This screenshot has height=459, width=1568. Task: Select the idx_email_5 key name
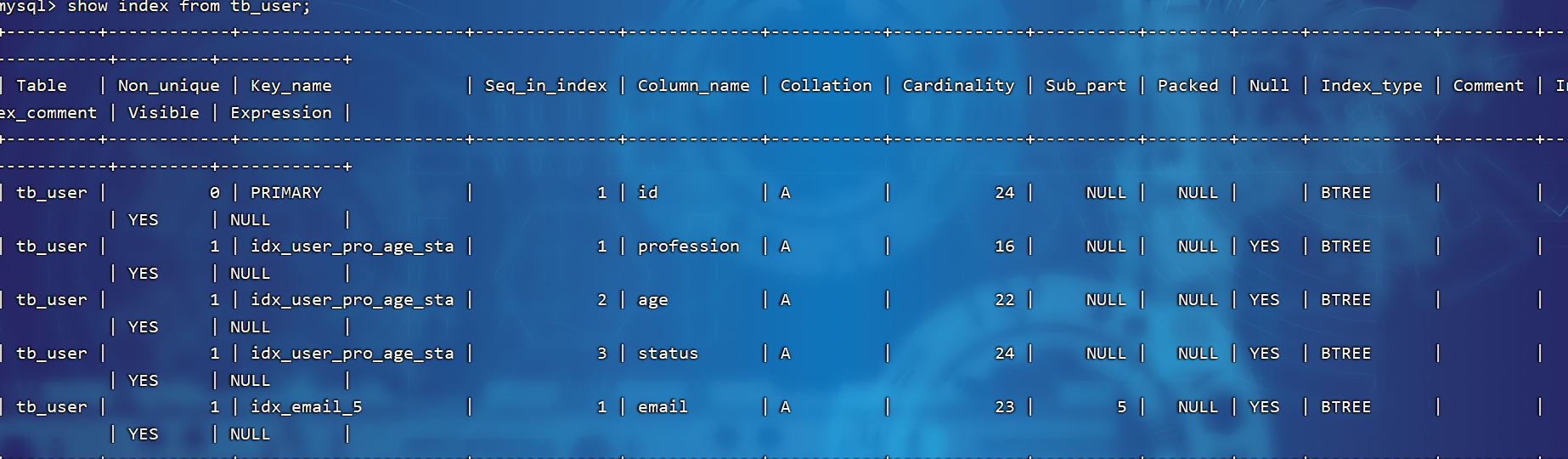[307, 407]
